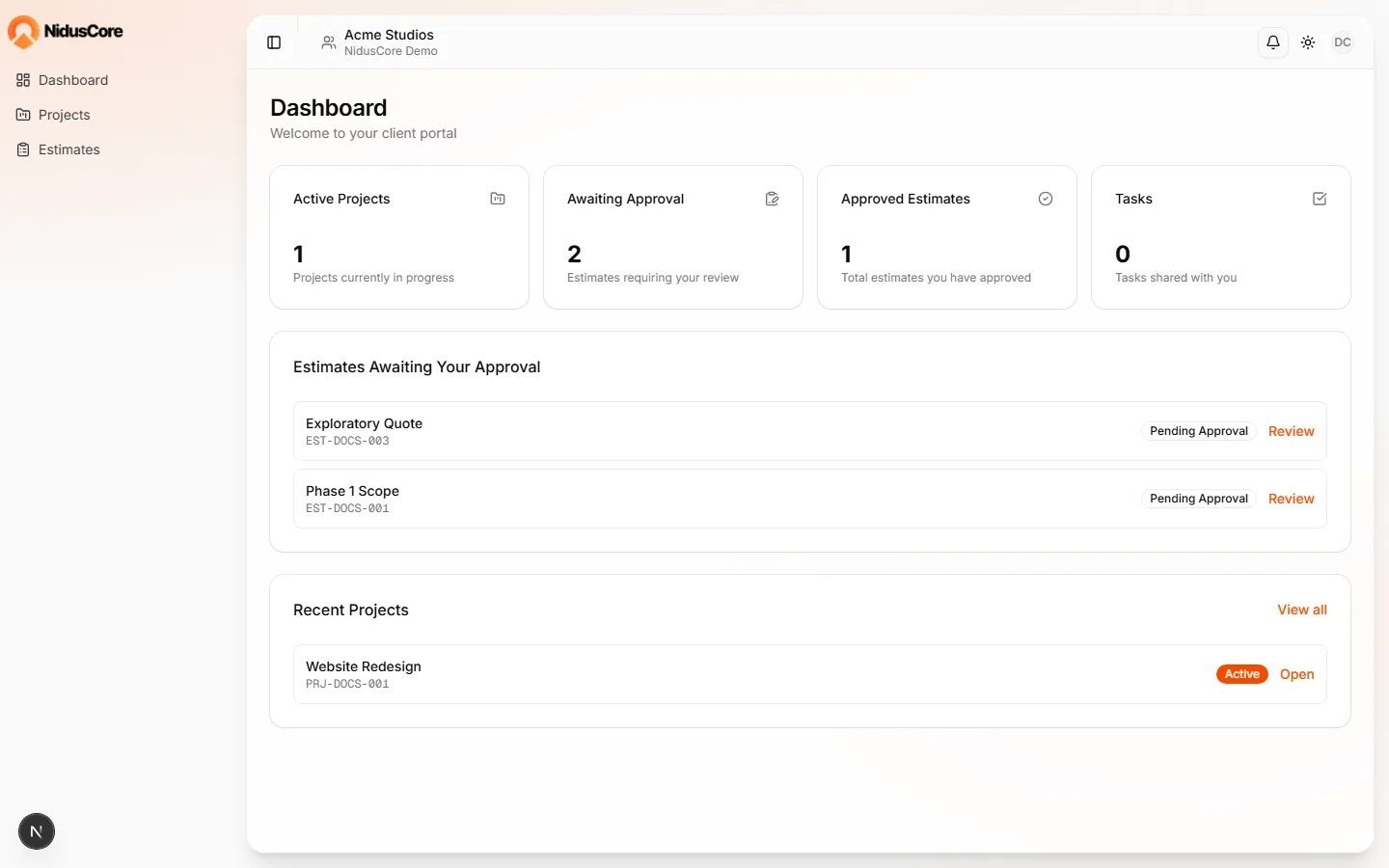Toggle the light/dark theme sun icon

point(1308,42)
